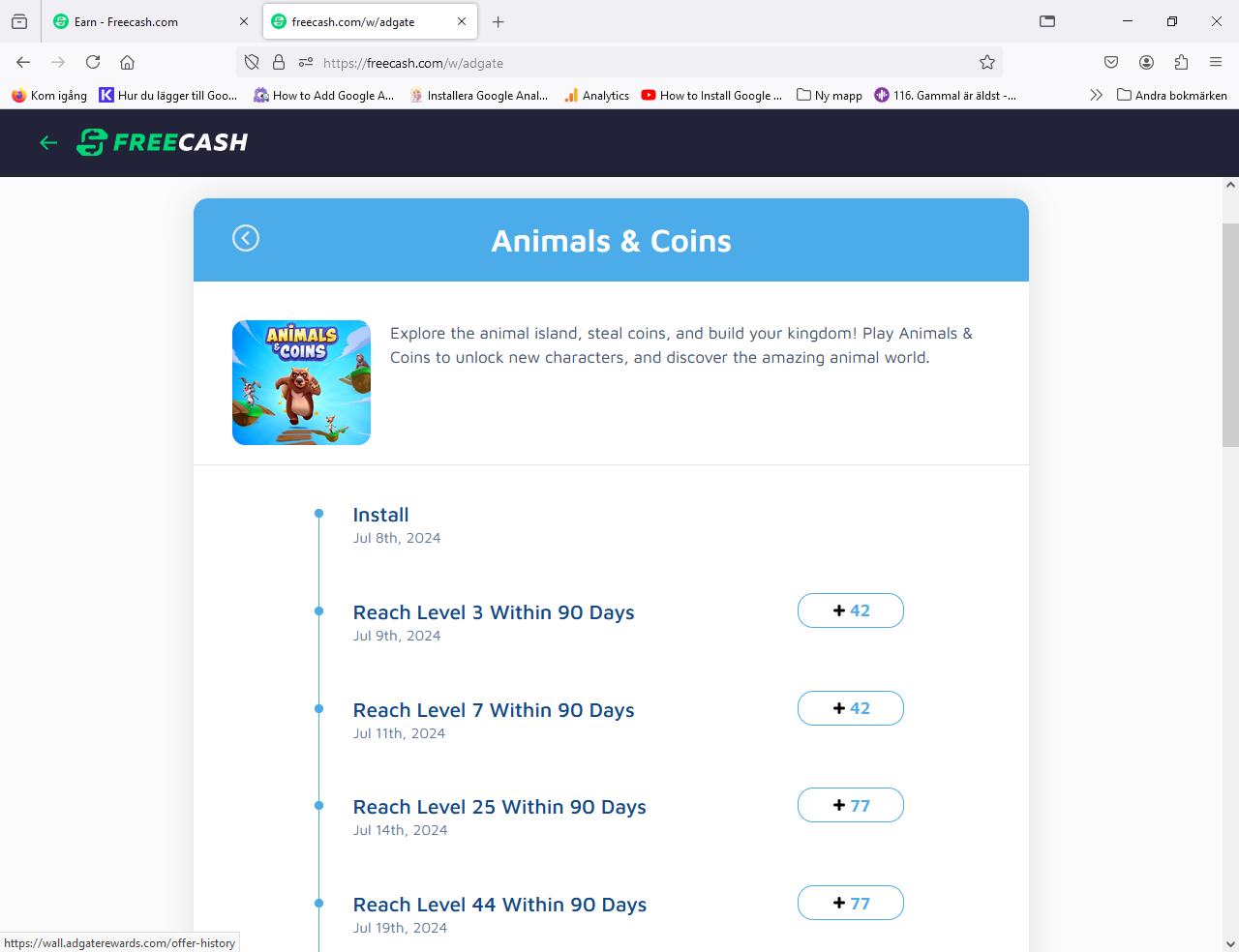This screenshot has width=1239, height=952.
Task: Click the 'Jul 8th, 2024' install date
Action: pyautogui.click(x=397, y=538)
